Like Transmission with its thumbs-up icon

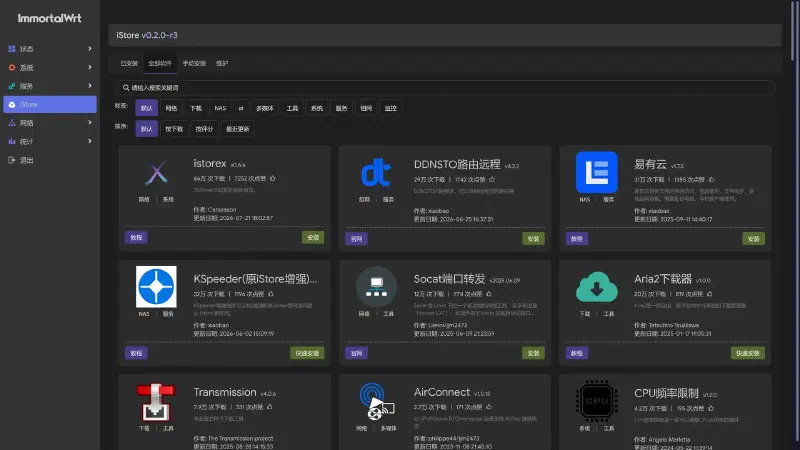[269, 407]
